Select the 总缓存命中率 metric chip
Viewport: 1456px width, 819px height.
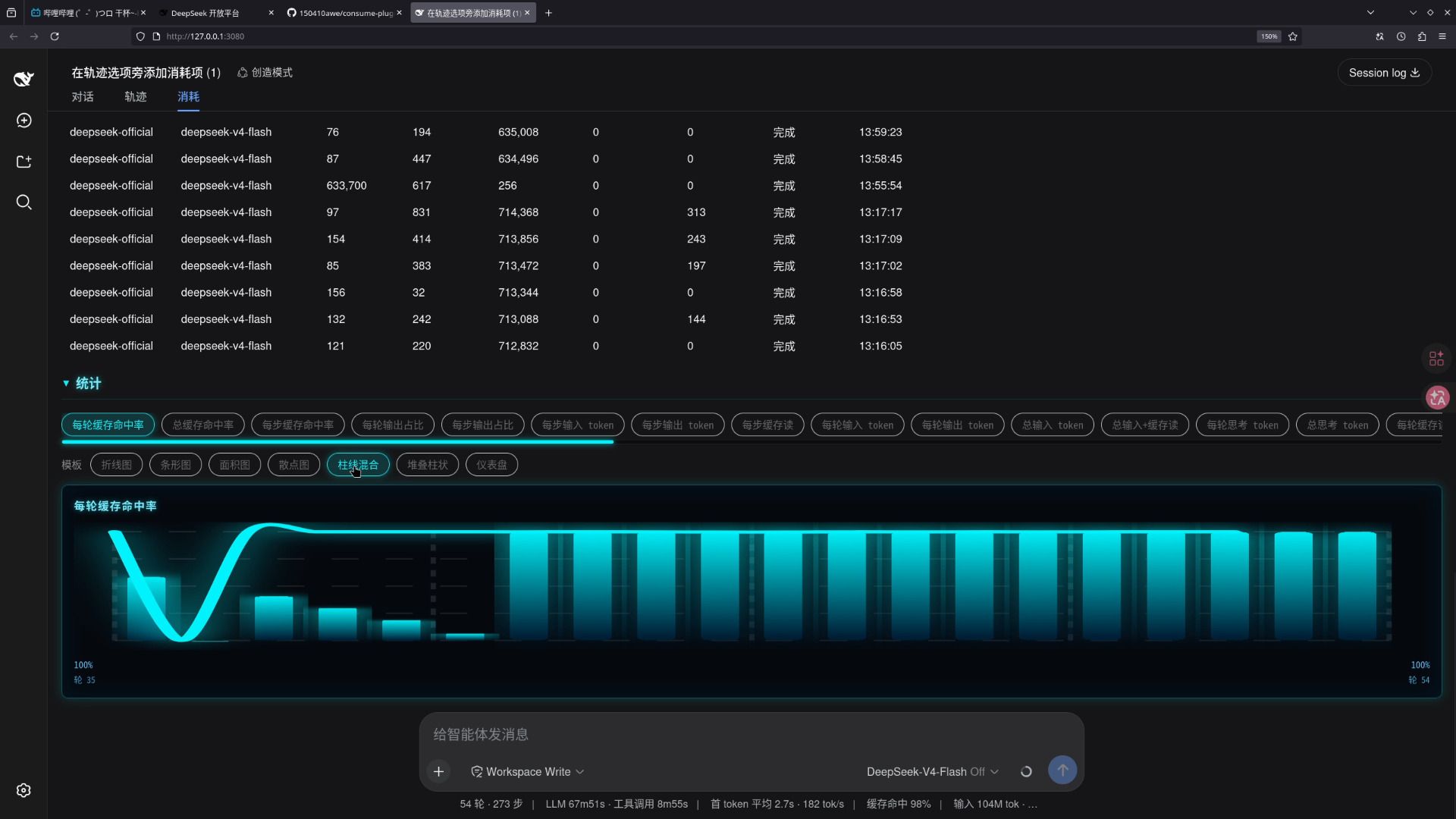tap(202, 425)
